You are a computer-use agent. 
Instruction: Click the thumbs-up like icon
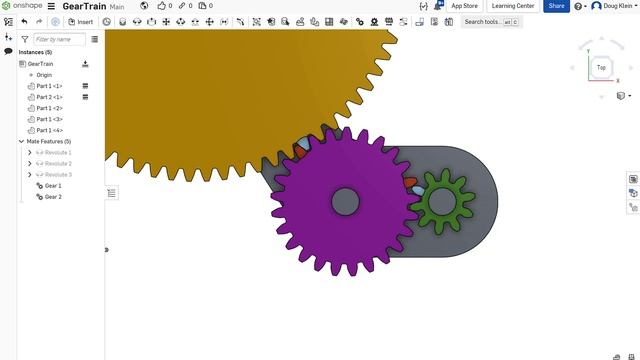pos(162,6)
